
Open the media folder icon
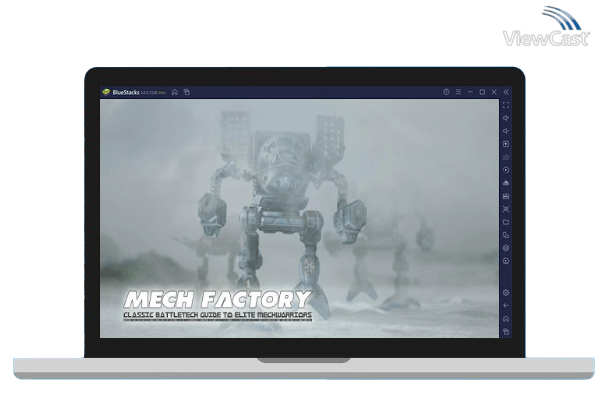[506, 222]
